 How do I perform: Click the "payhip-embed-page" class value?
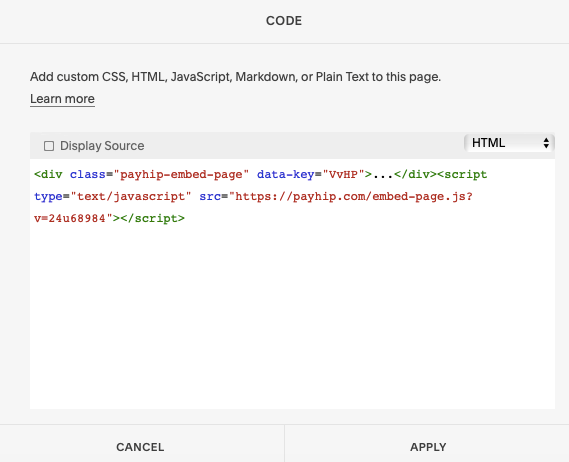pyautogui.click(x=181, y=175)
